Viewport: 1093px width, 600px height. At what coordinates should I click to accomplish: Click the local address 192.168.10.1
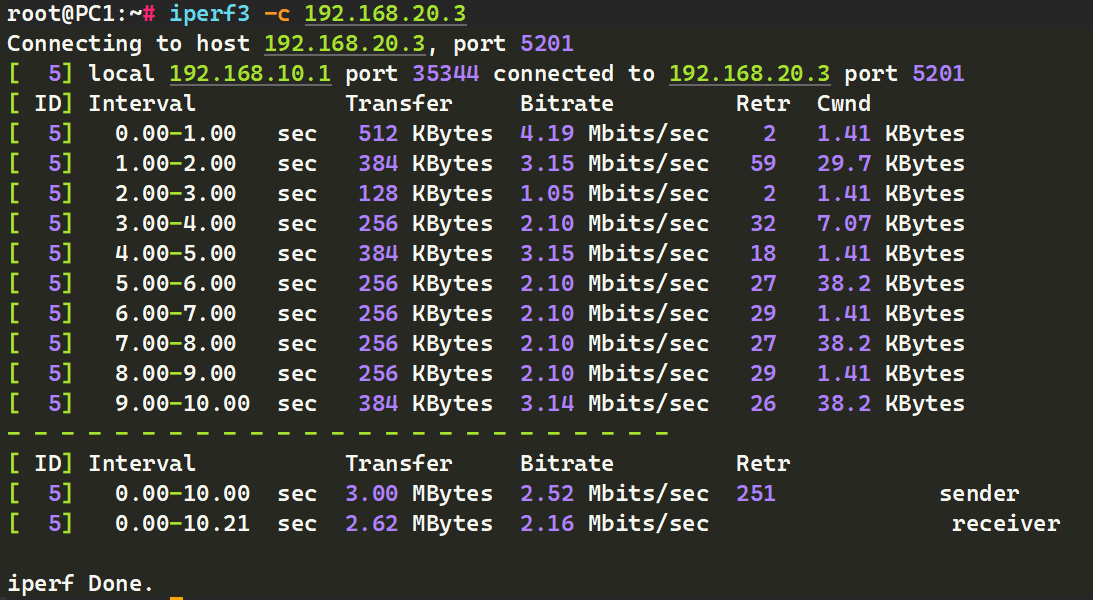click(250, 73)
